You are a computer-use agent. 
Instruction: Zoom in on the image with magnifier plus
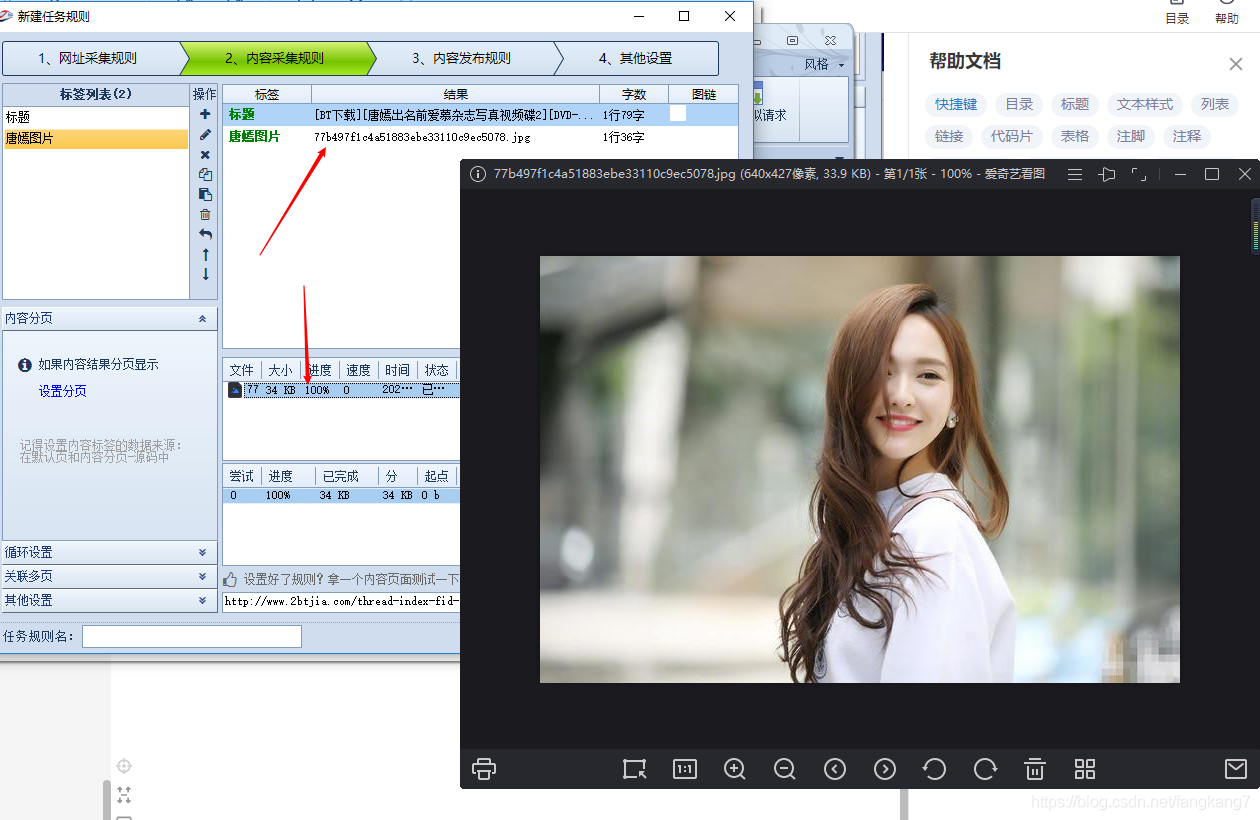(735, 769)
